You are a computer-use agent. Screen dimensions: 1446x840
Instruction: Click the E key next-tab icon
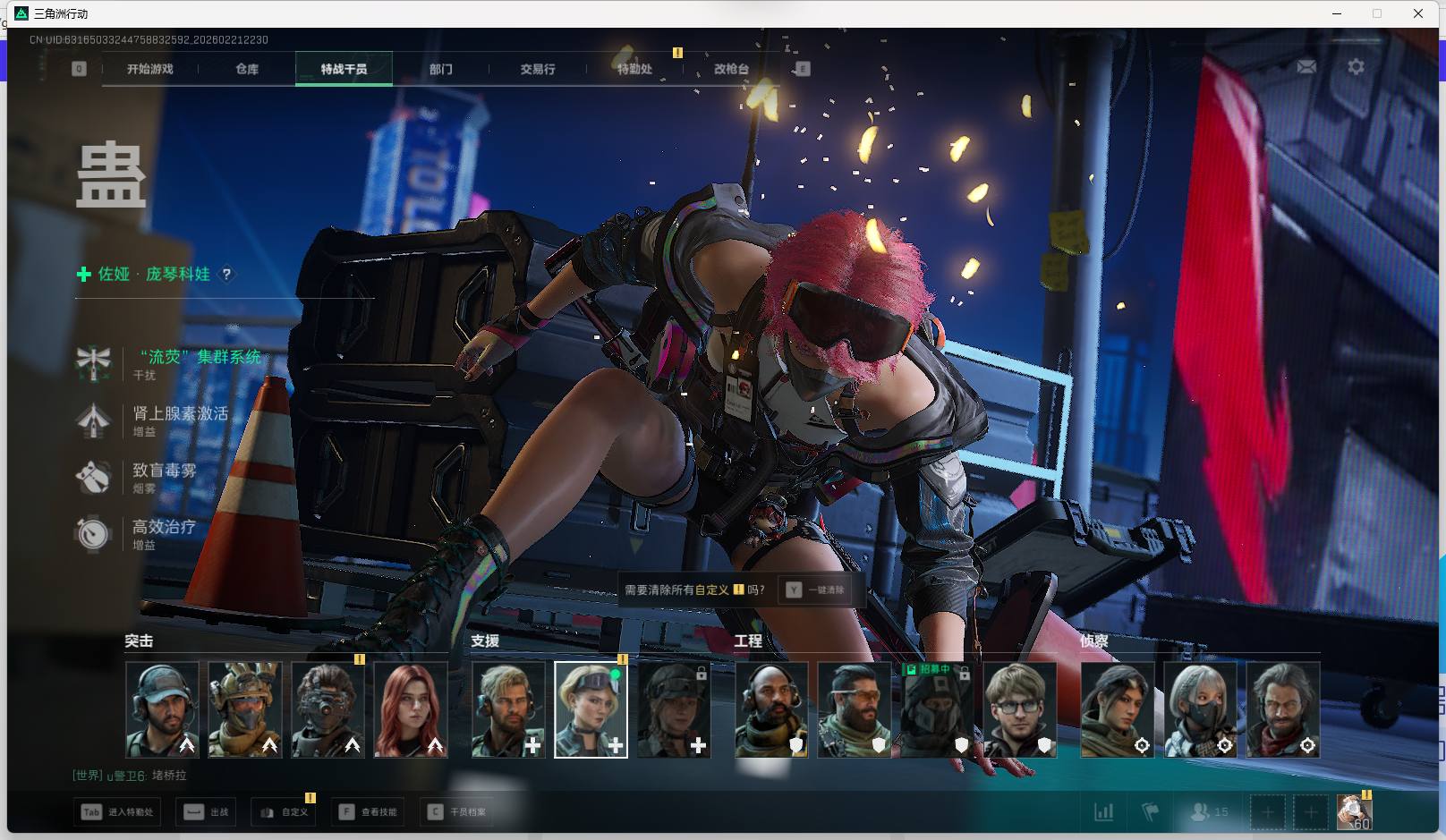click(x=802, y=69)
